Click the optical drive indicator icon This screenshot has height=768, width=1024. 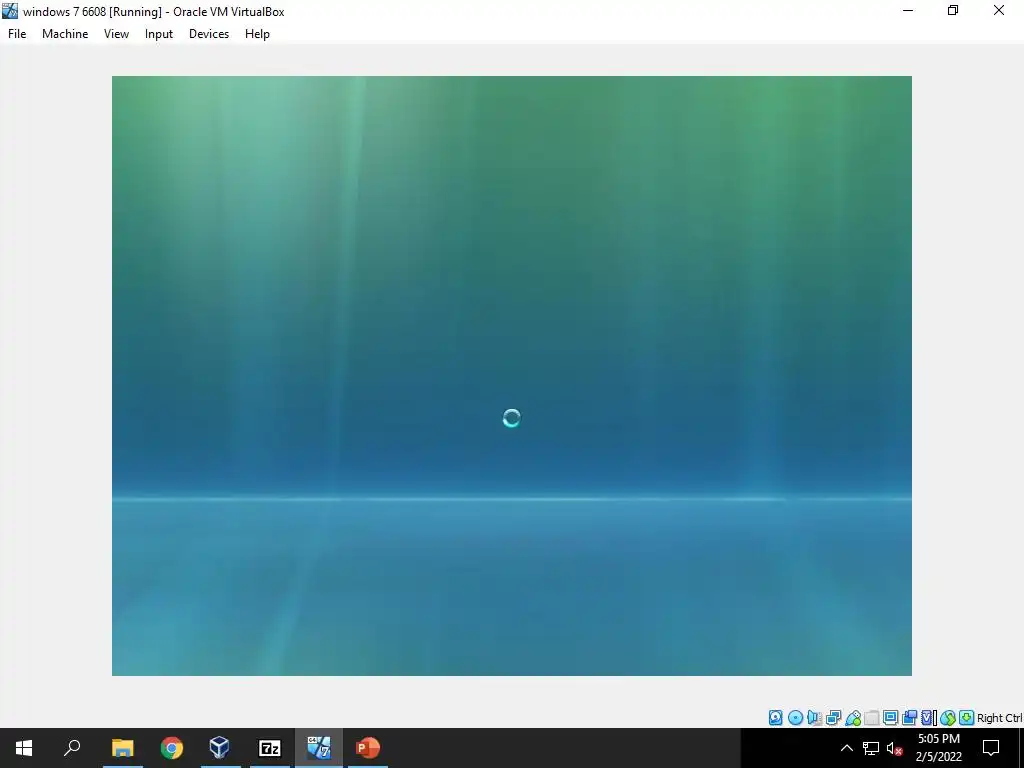[795, 718]
